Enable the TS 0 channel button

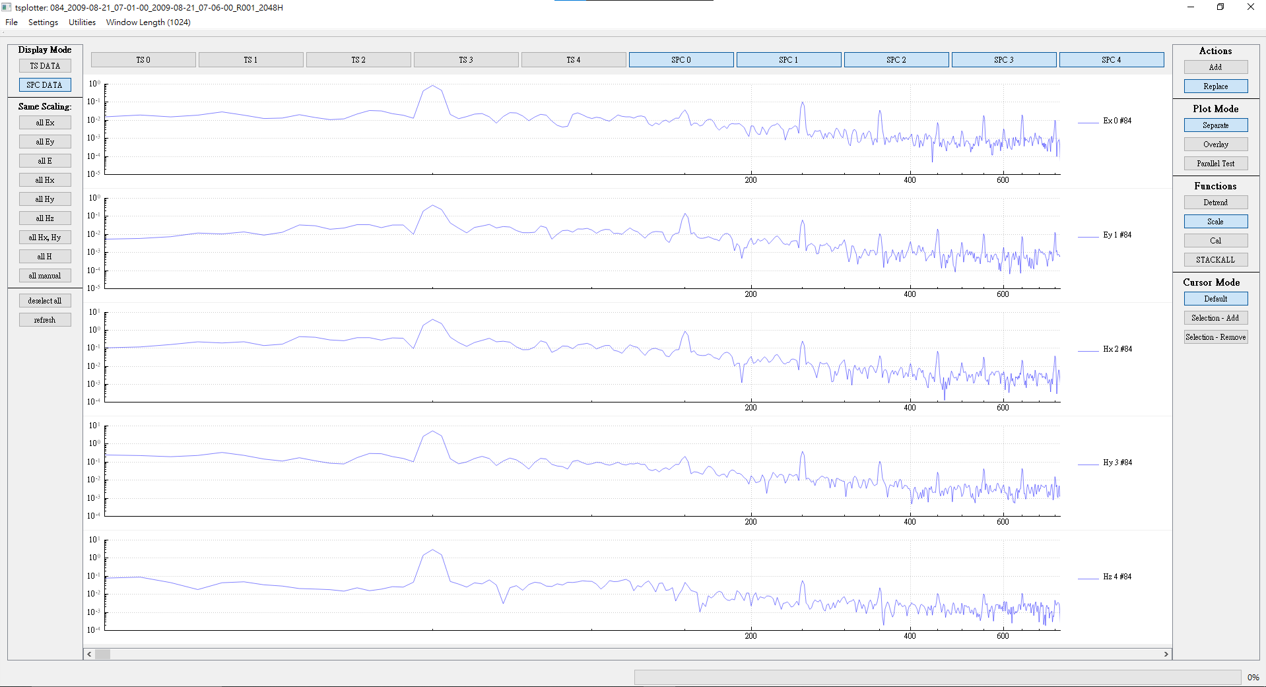(143, 60)
